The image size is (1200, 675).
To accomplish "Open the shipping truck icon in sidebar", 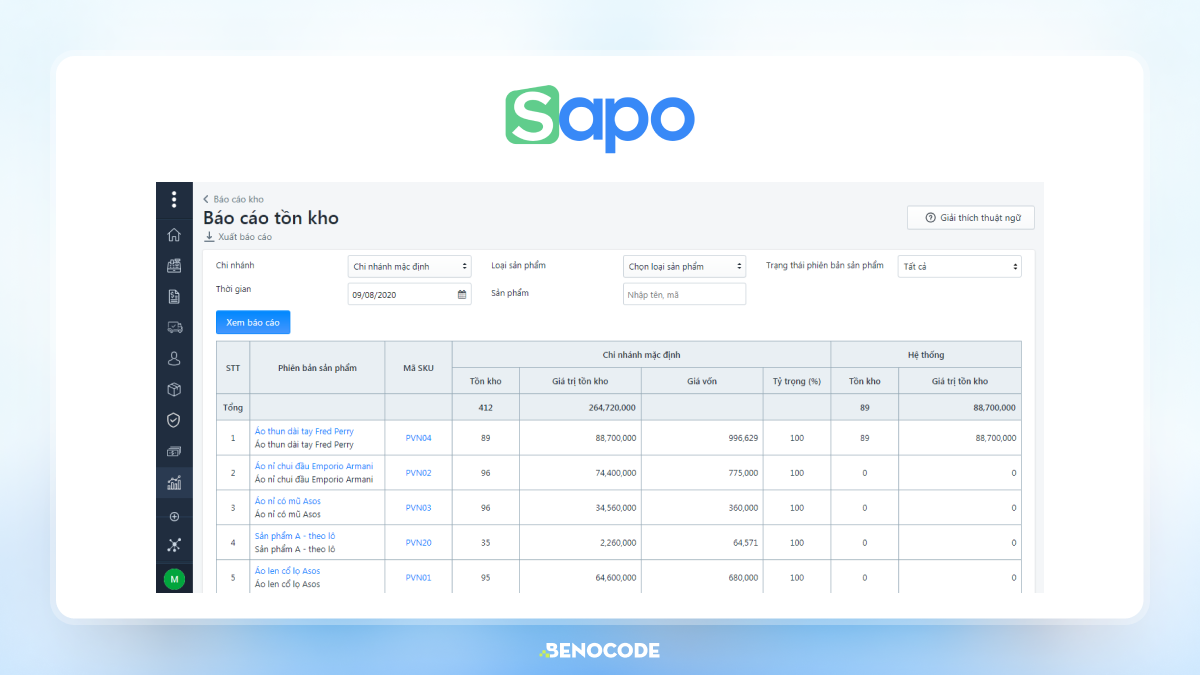I will [x=174, y=327].
